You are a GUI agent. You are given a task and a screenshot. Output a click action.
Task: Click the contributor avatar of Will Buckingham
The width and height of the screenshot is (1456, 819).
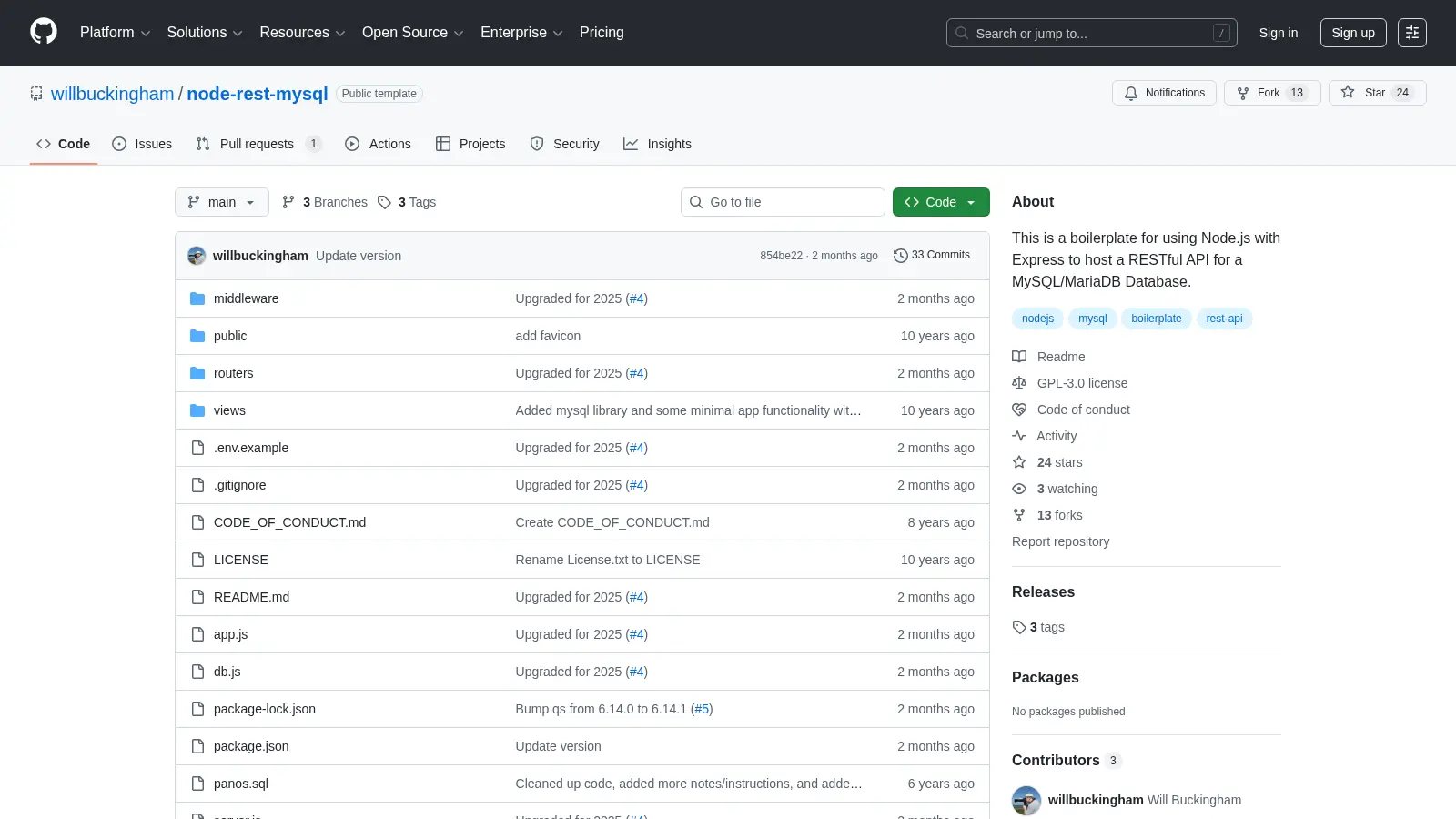point(1026,801)
